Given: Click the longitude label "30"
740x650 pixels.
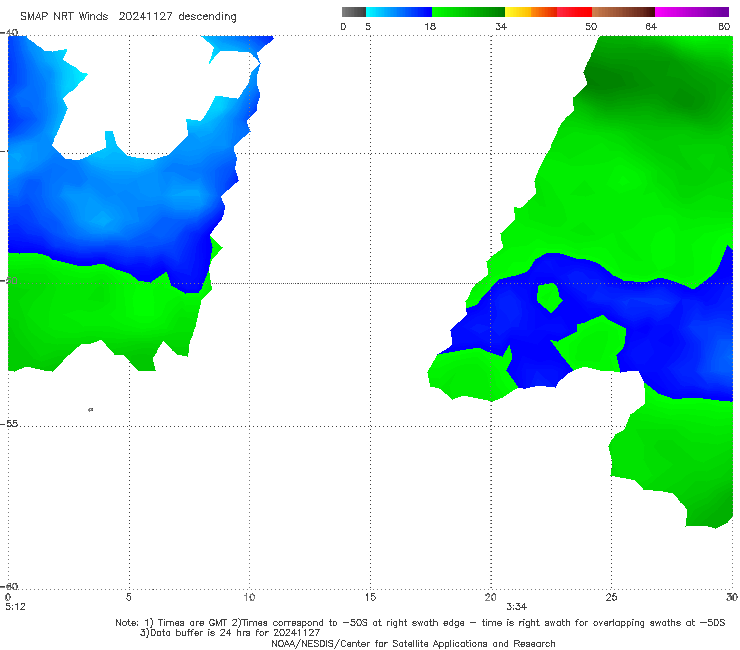Looking at the screenshot, I should click(x=732, y=597).
